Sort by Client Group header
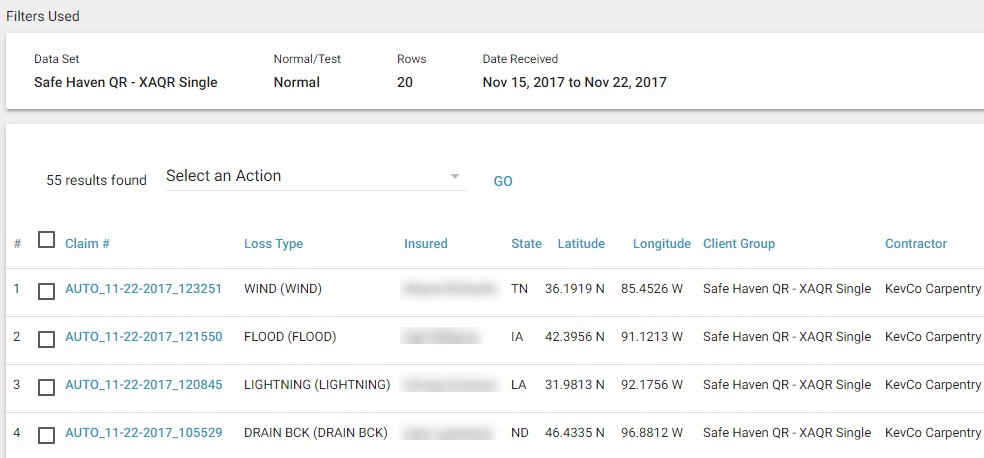 point(739,244)
